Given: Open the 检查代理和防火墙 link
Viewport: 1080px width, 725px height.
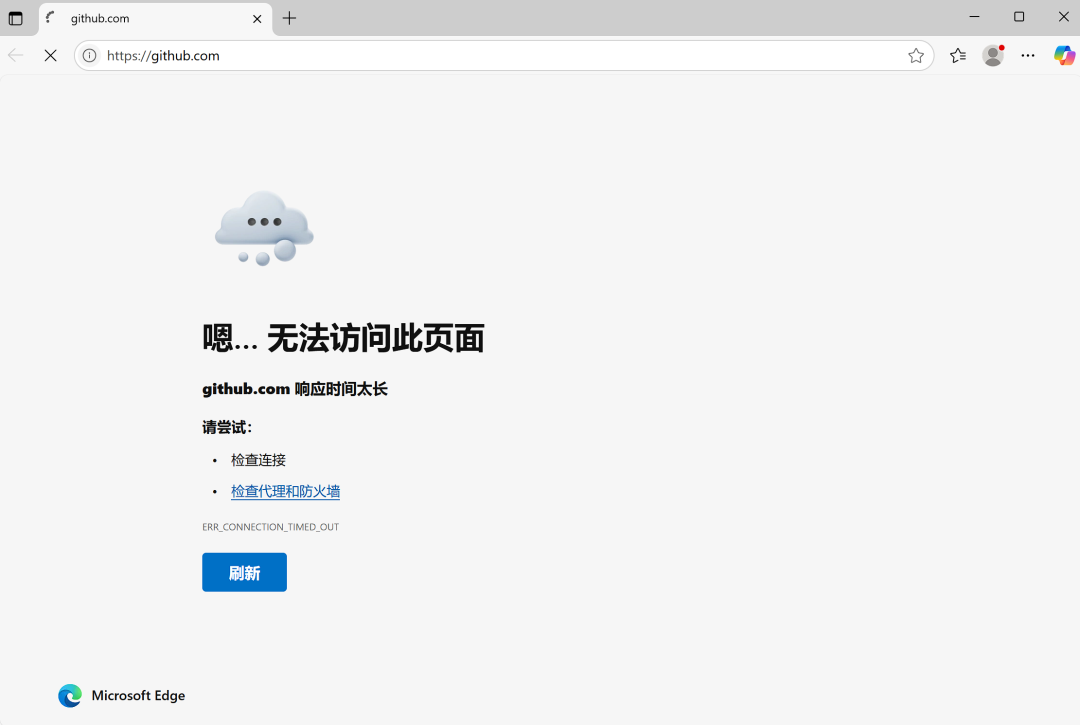Looking at the screenshot, I should 285,491.
